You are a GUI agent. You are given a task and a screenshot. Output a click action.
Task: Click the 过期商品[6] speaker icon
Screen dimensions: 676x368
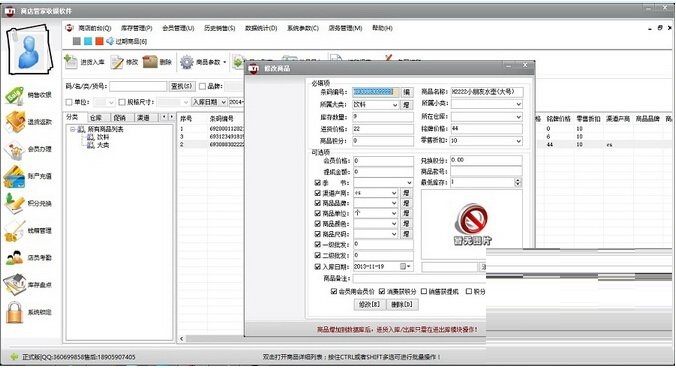(x=110, y=41)
